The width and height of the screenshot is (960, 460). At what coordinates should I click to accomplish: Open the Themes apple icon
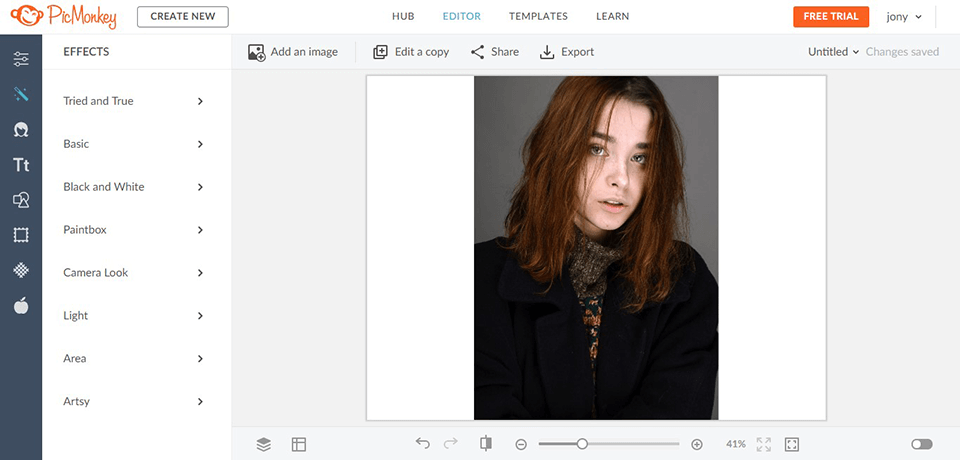(x=21, y=306)
